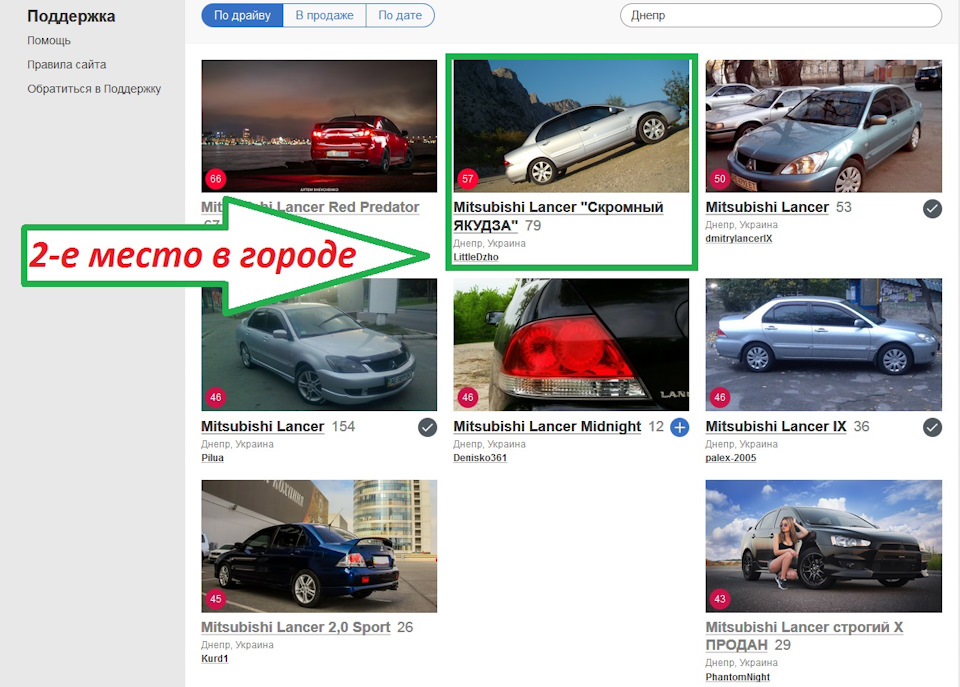Open the red Lancer night photo
Viewport: 960px width, 687px height.
click(319, 126)
